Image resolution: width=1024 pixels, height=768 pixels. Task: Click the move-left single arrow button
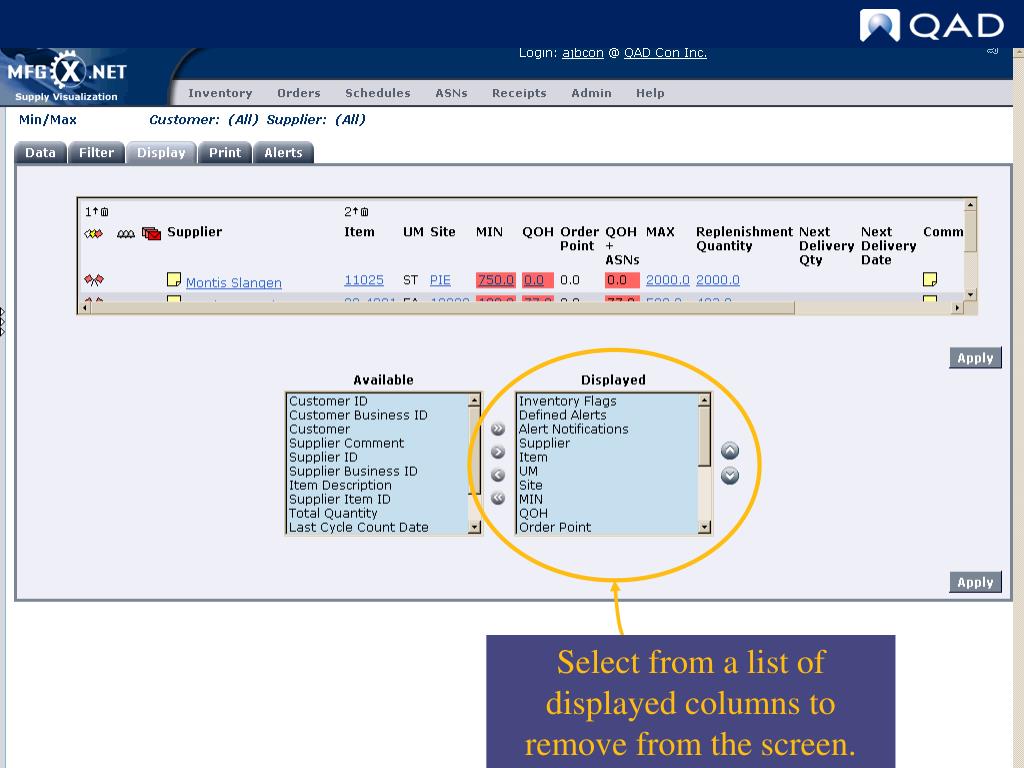(x=498, y=475)
